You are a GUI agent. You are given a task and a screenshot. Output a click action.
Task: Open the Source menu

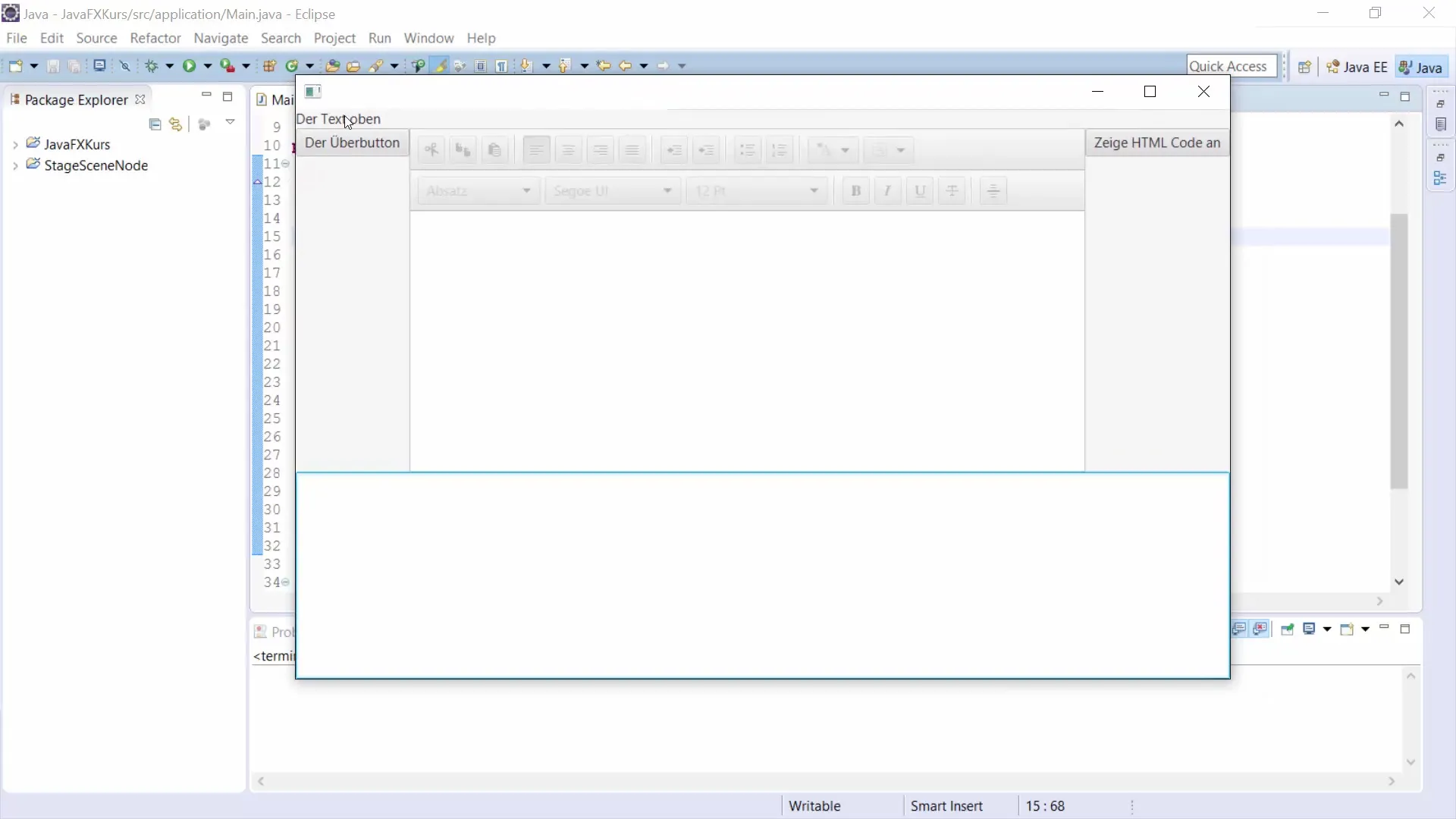pos(96,38)
